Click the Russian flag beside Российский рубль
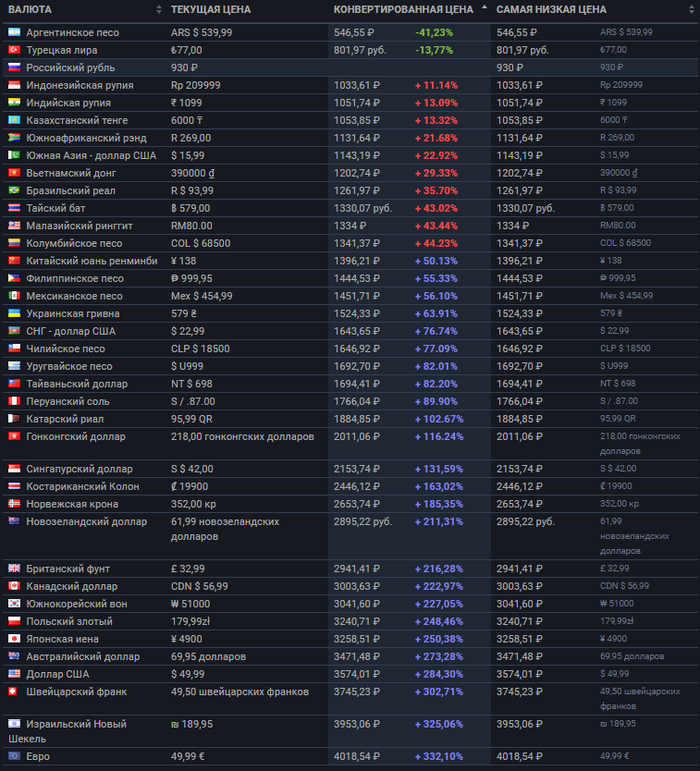700x771 pixels. tap(14, 67)
